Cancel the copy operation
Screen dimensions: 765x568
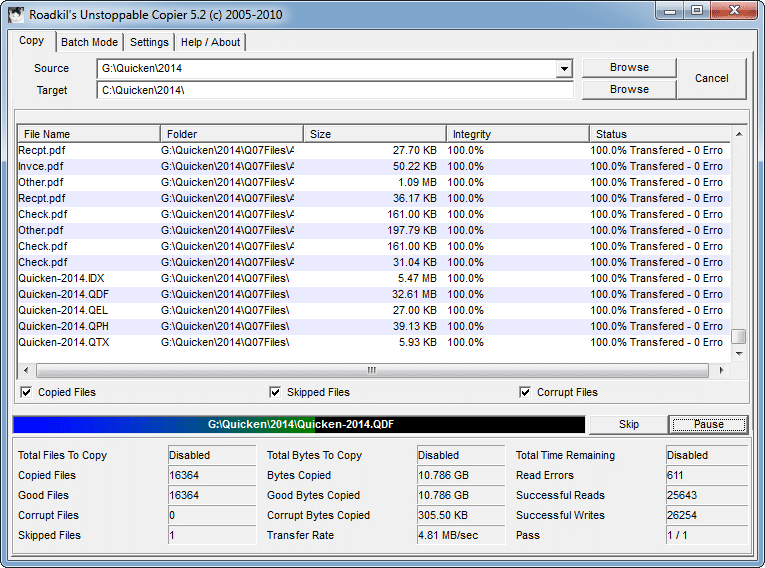(x=711, y=79)
